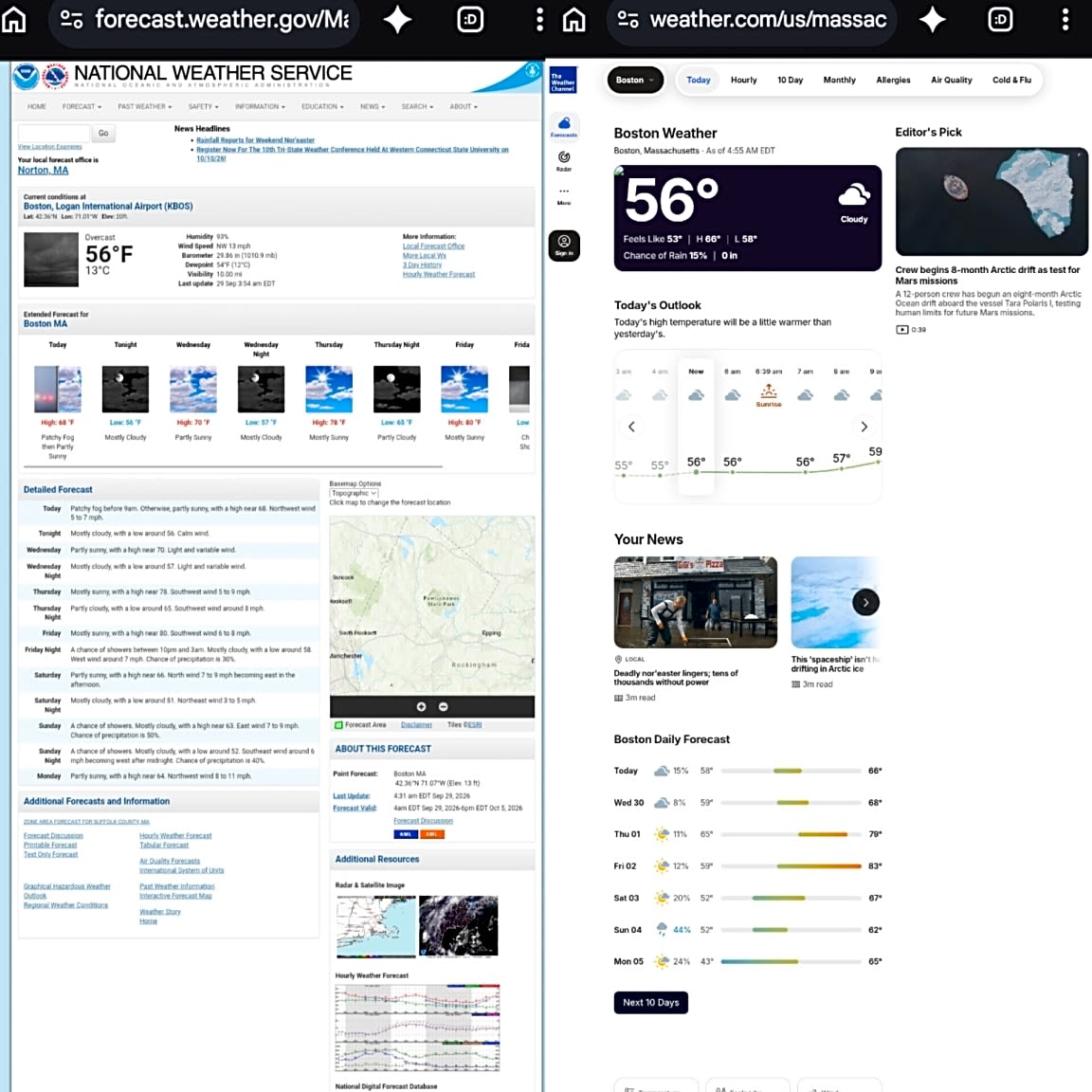Screen dimensions: 1092x1092
Task: Open Hourly Weather Forecast link under More Information
Action: (439, 274)
